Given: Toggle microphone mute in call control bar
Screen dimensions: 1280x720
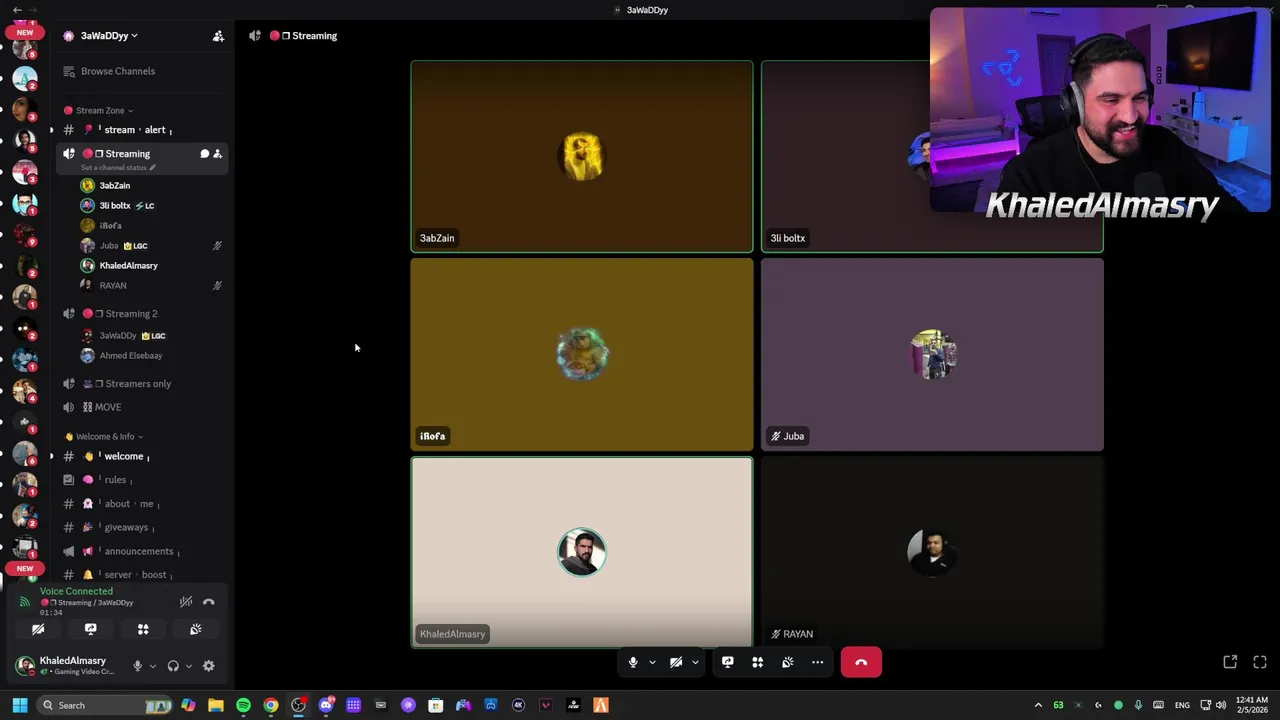Looking at the screenshot, I should (x=632, y=662).
